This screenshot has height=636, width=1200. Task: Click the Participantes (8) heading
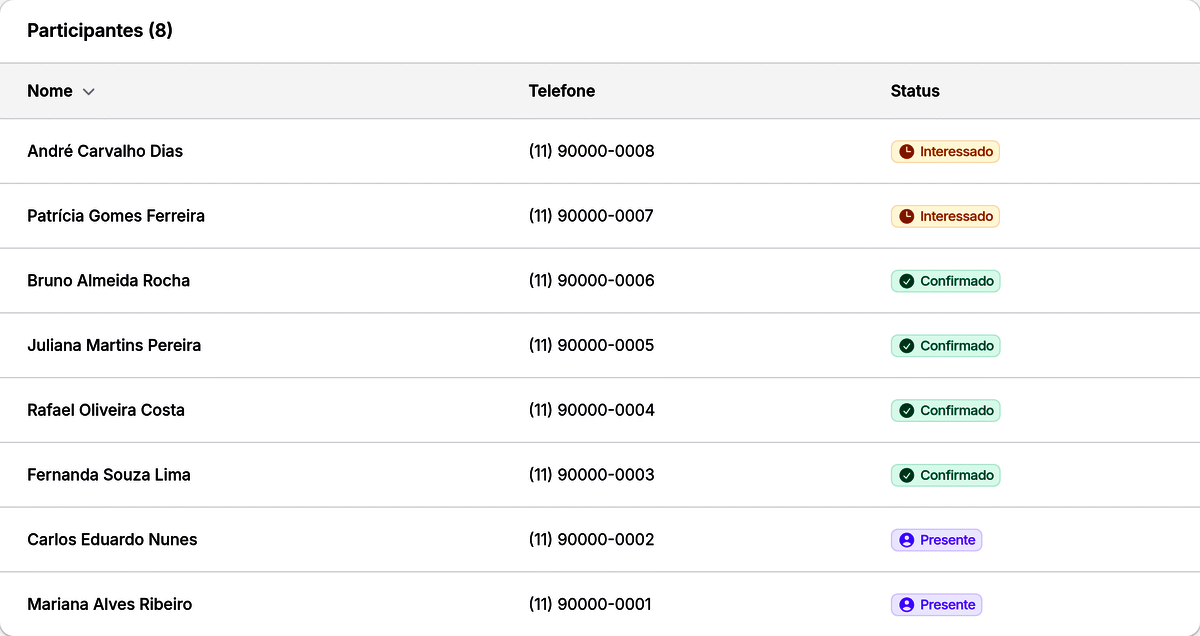[100, 31]
